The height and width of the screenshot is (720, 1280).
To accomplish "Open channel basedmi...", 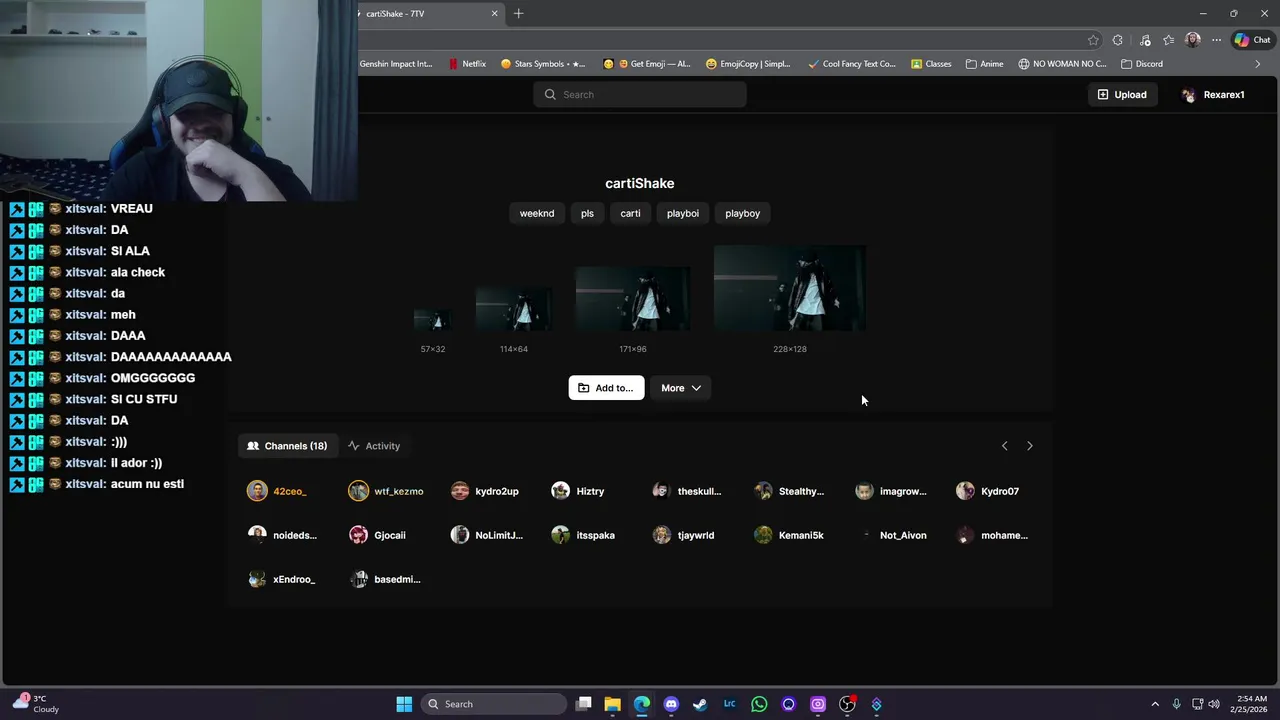I will 385,579.
